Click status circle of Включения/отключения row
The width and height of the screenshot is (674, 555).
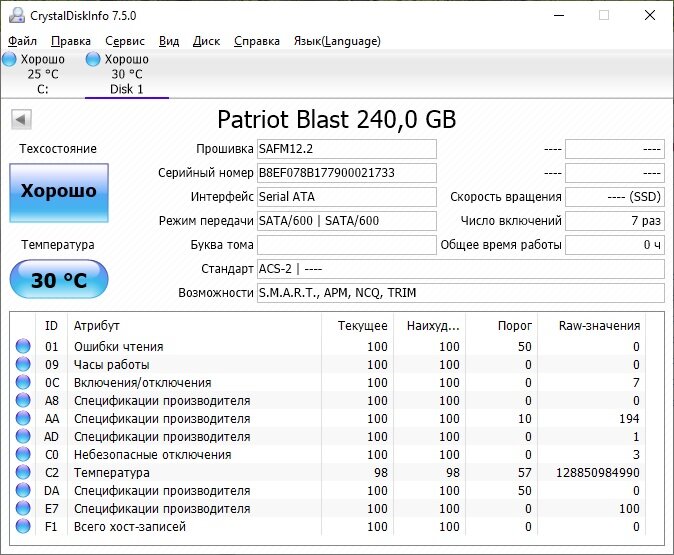pyautogui.click(x=23, y=382)
